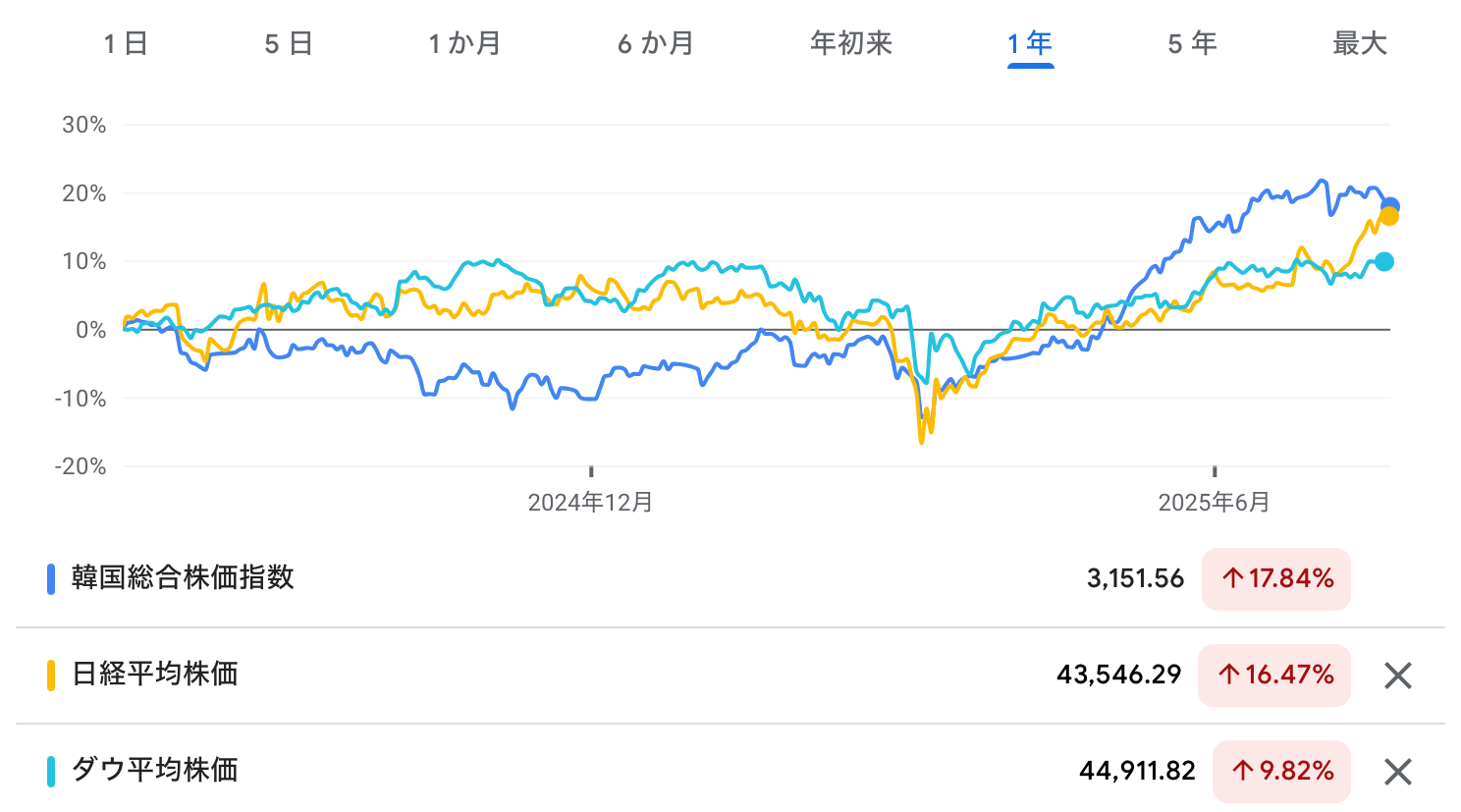The width and height of the screenshot is (1461, 812).
Task: Click yellow endpoint dot on chart line
Action: click(x=1388, y=216)
